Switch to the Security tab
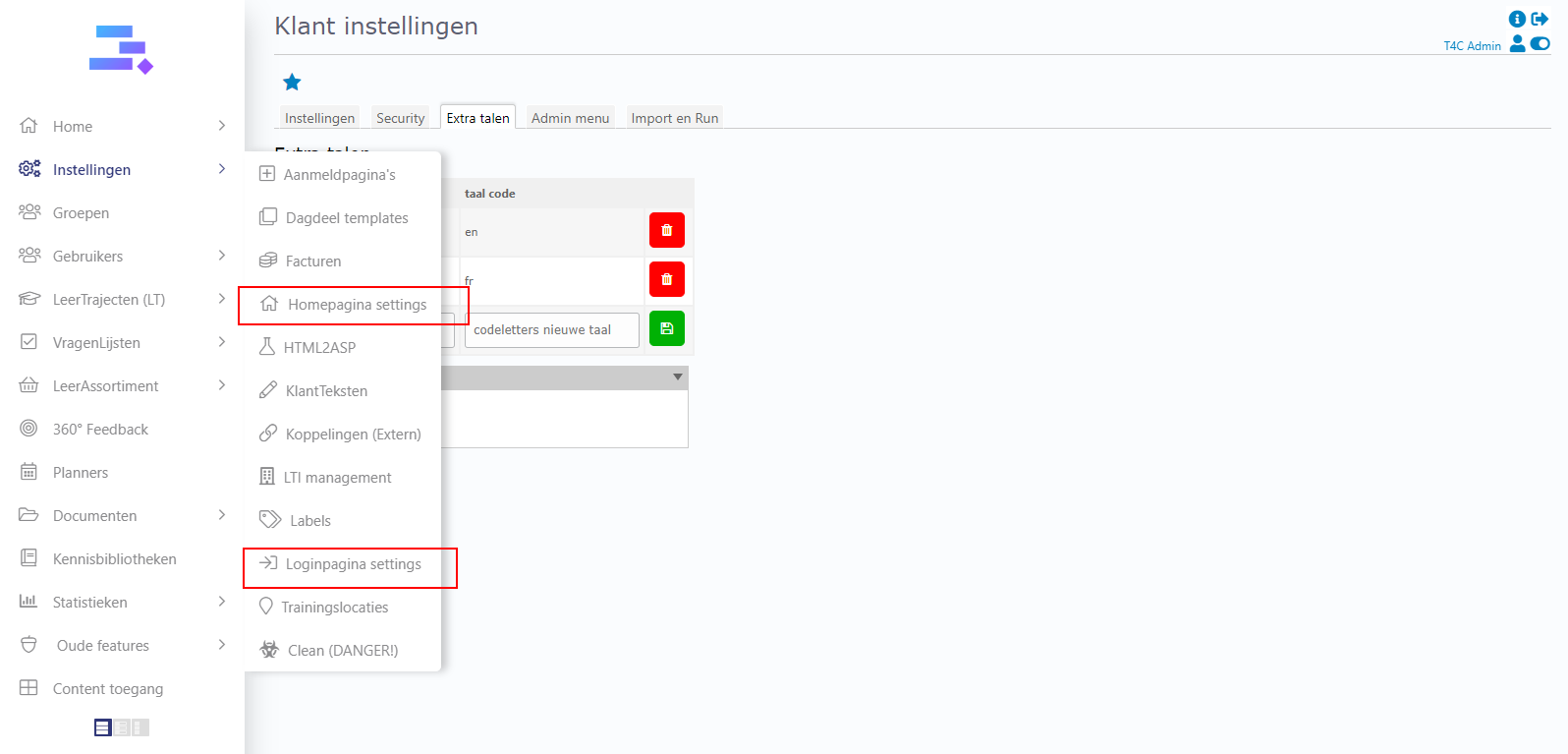Viewport: 1568px width, 754px height. point(400,118)
